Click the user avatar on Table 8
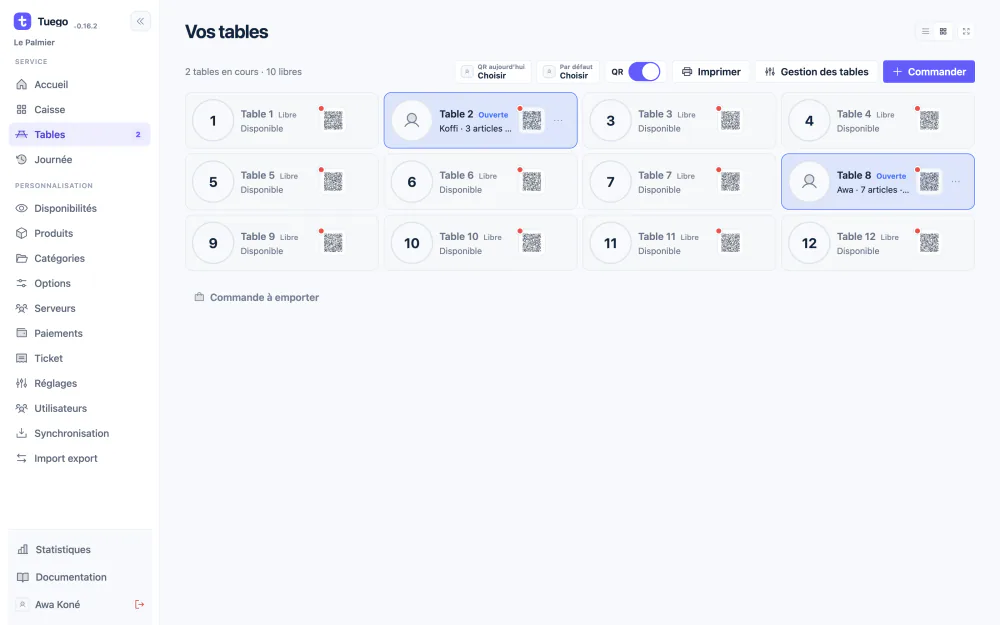 point(809,182)
